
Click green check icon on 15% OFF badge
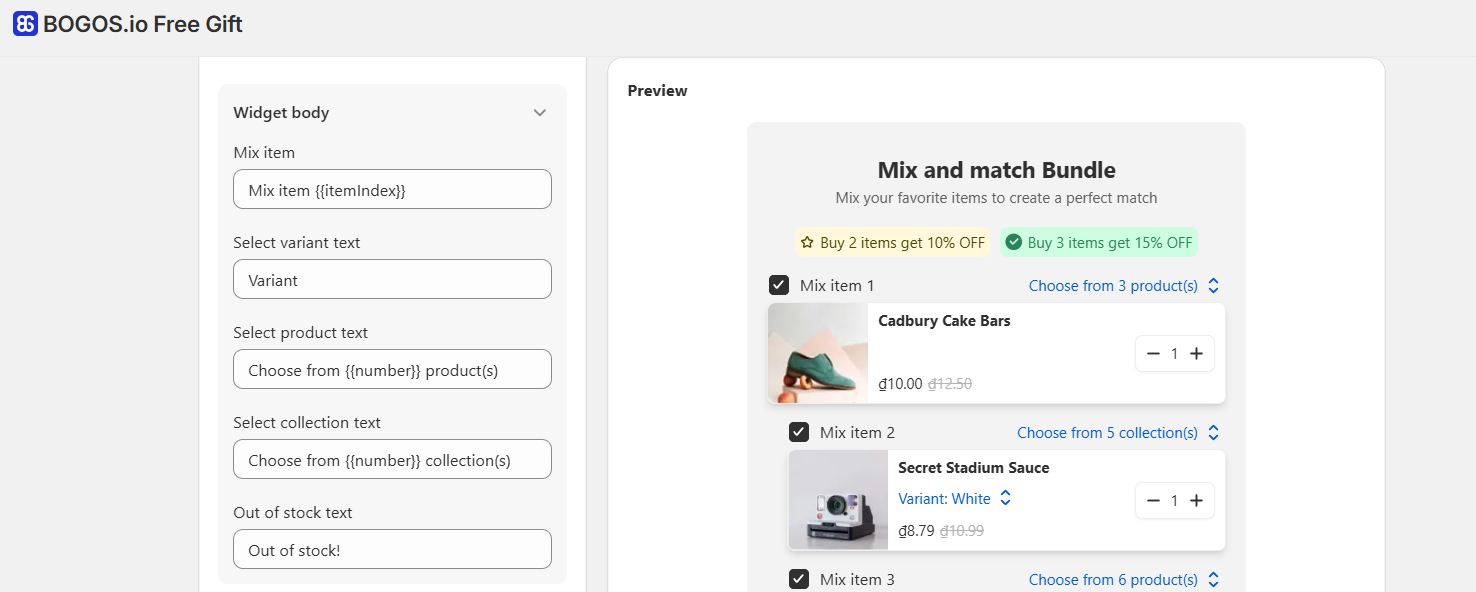coord(1013,242)
